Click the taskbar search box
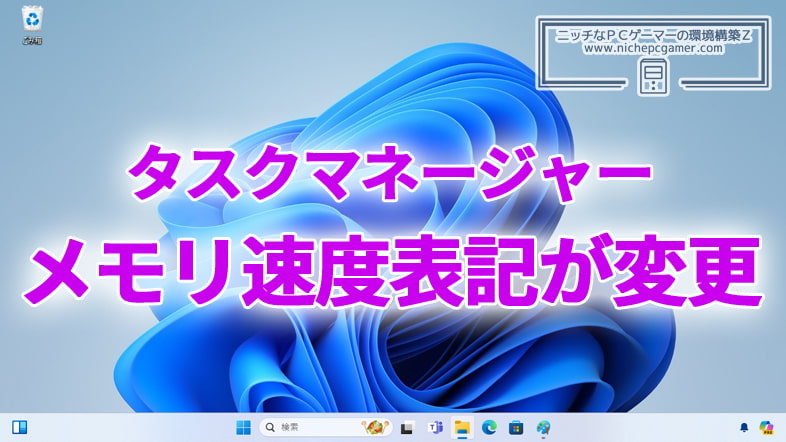The image size is (786, 442). point(325,427)
